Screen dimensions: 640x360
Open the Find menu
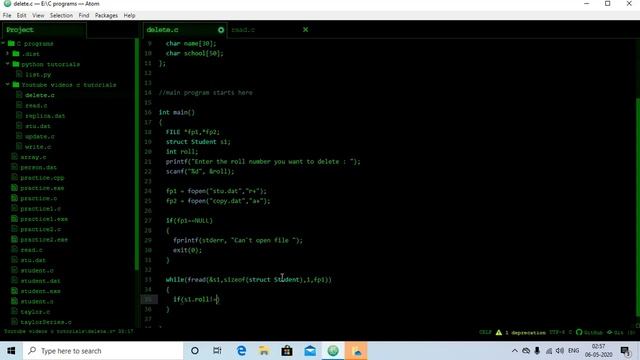click(x=84, y=16)
